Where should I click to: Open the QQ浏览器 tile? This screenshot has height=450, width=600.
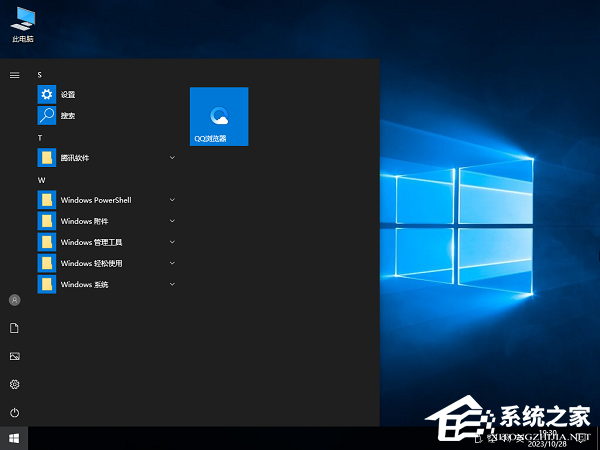219,116
